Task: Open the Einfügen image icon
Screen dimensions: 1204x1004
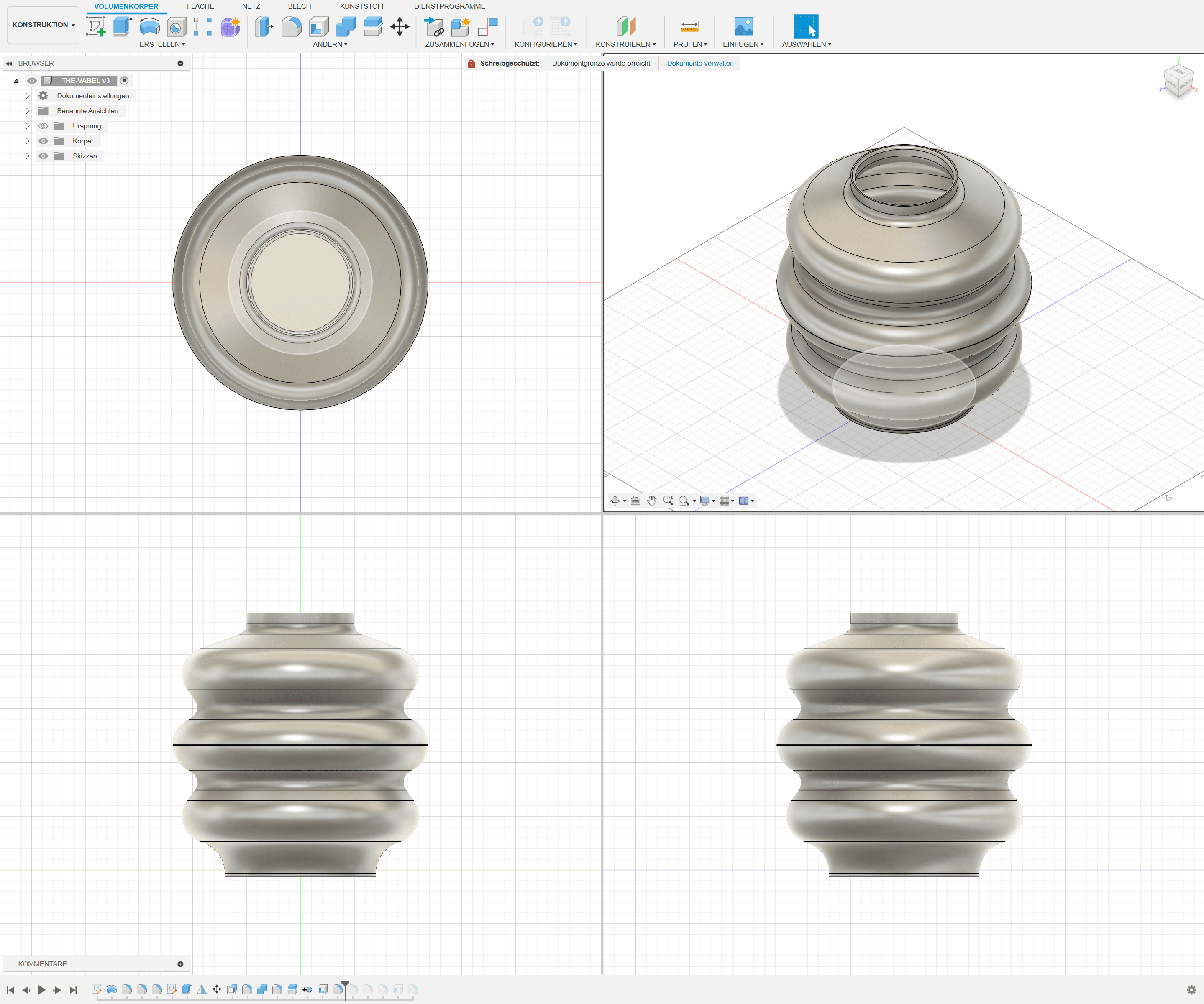Action: 743,26
